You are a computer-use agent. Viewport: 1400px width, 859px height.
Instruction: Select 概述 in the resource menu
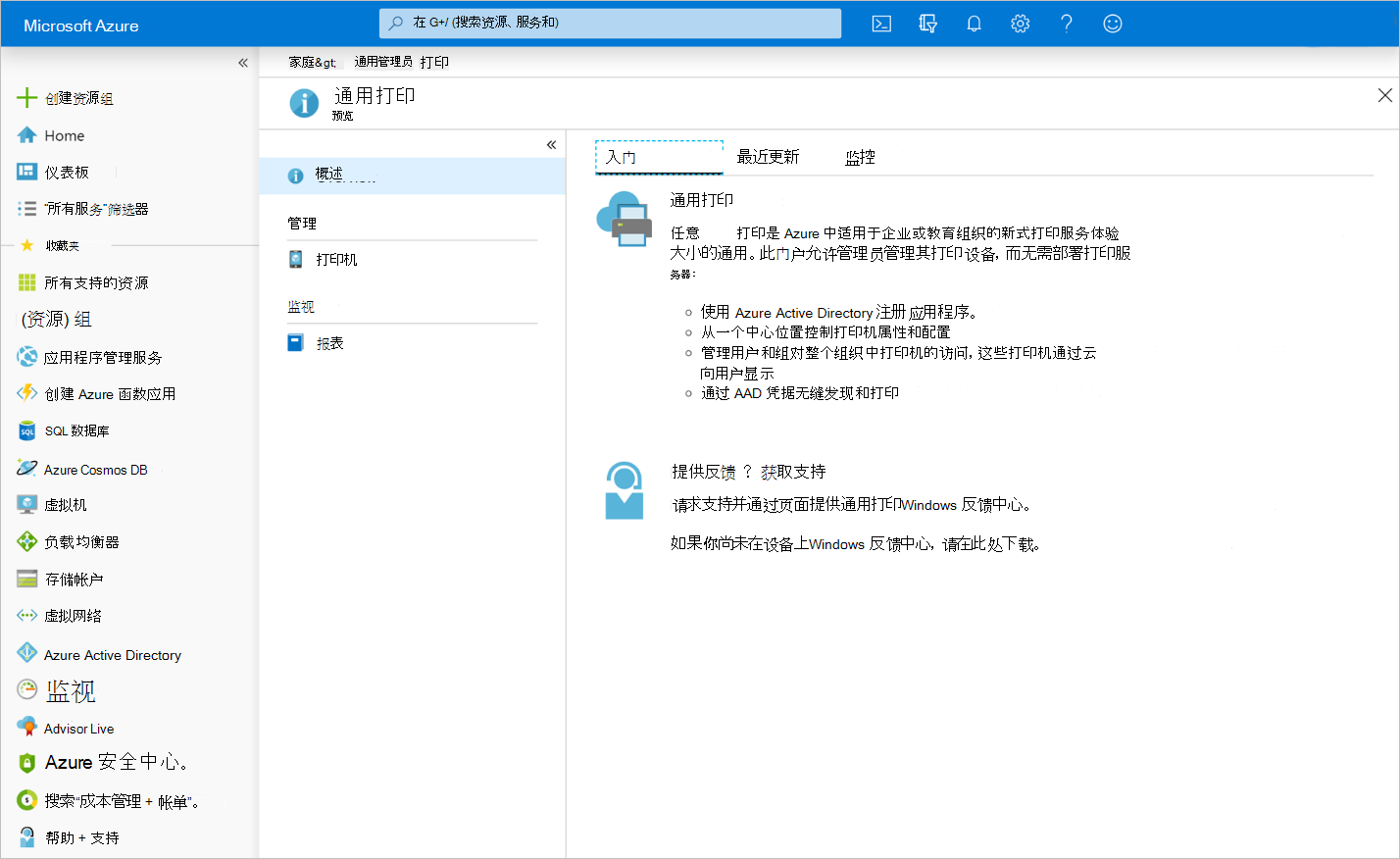tap(412, 176)
